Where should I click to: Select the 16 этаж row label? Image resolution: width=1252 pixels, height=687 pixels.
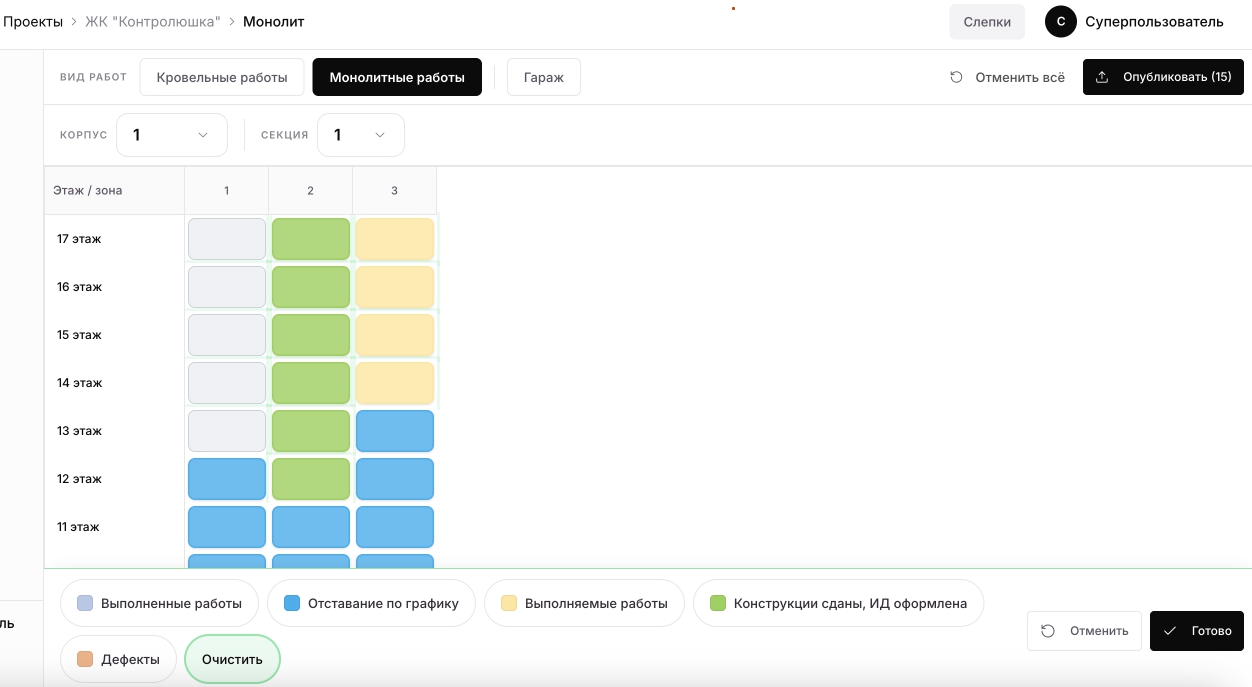click(x=79, y=287)
